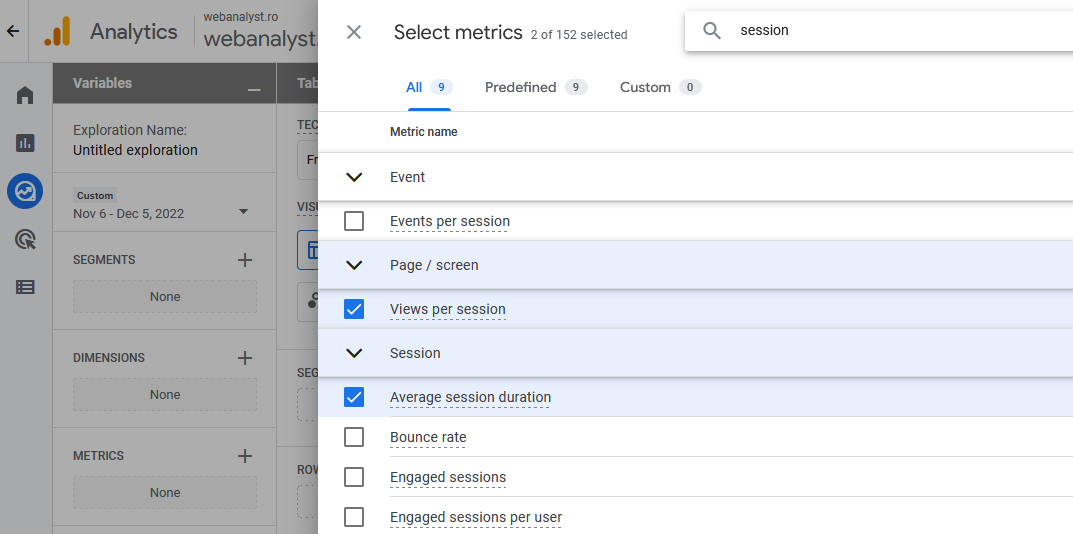Screen dimensions: 1073x534
Task: Check the Bounce rate checkbox
Action: coord(354,437)
